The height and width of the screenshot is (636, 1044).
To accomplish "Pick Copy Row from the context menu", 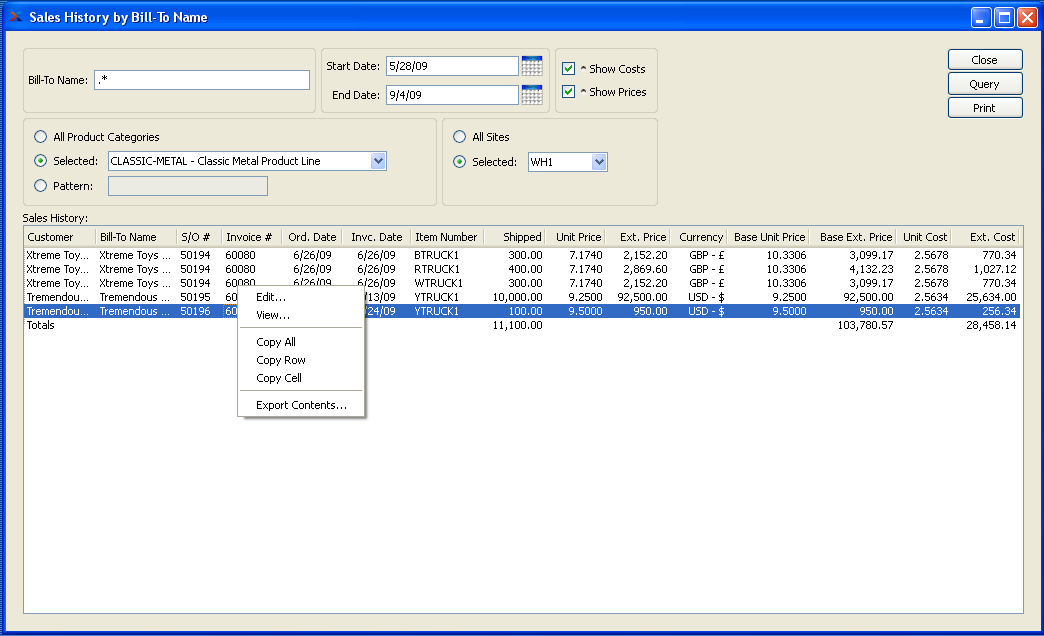I will point(281,360).
